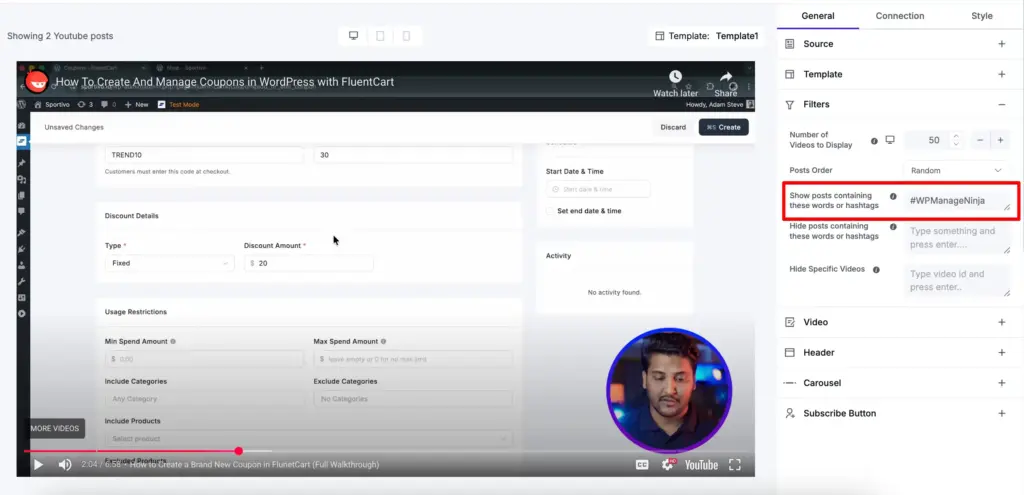Click the Create button in the video
The height and width of the screenshot is (495, 1024).
724,127
